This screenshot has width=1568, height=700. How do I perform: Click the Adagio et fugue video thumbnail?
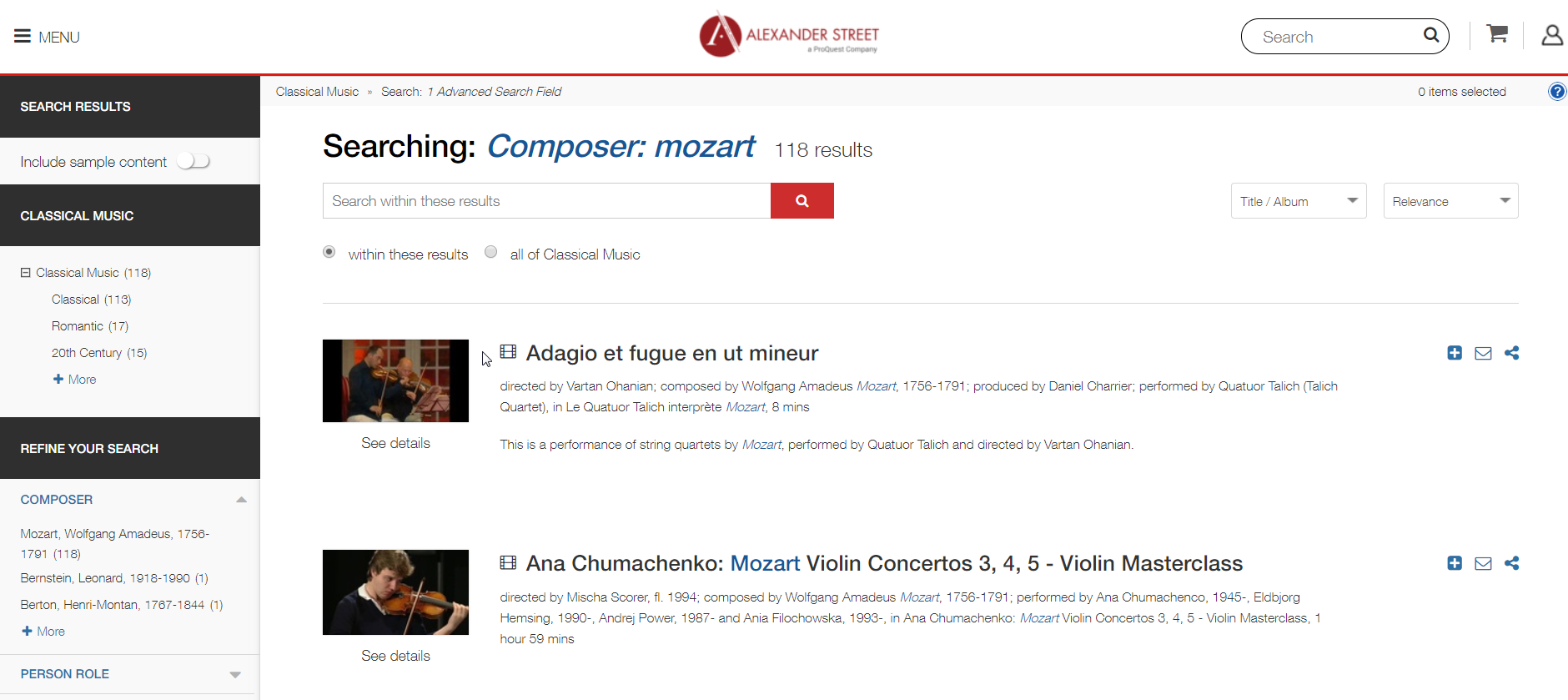coord(395,380)
